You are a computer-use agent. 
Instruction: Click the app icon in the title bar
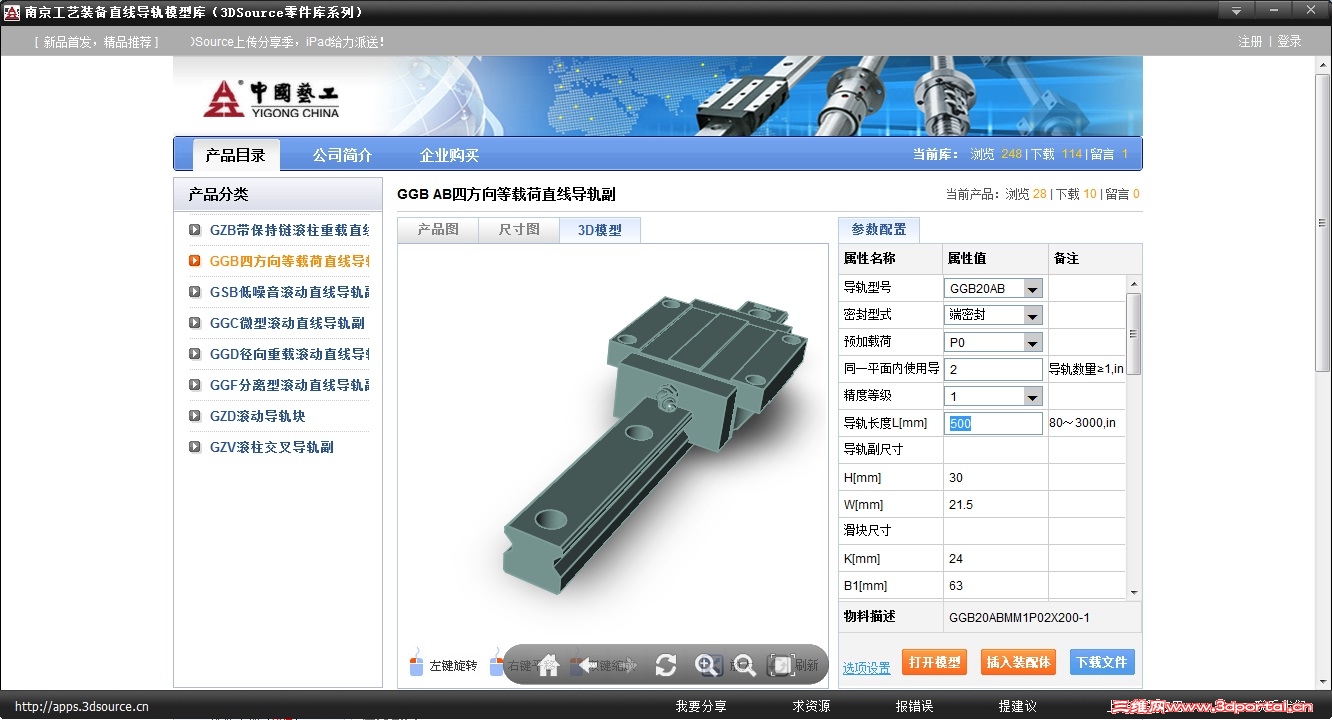12,12
